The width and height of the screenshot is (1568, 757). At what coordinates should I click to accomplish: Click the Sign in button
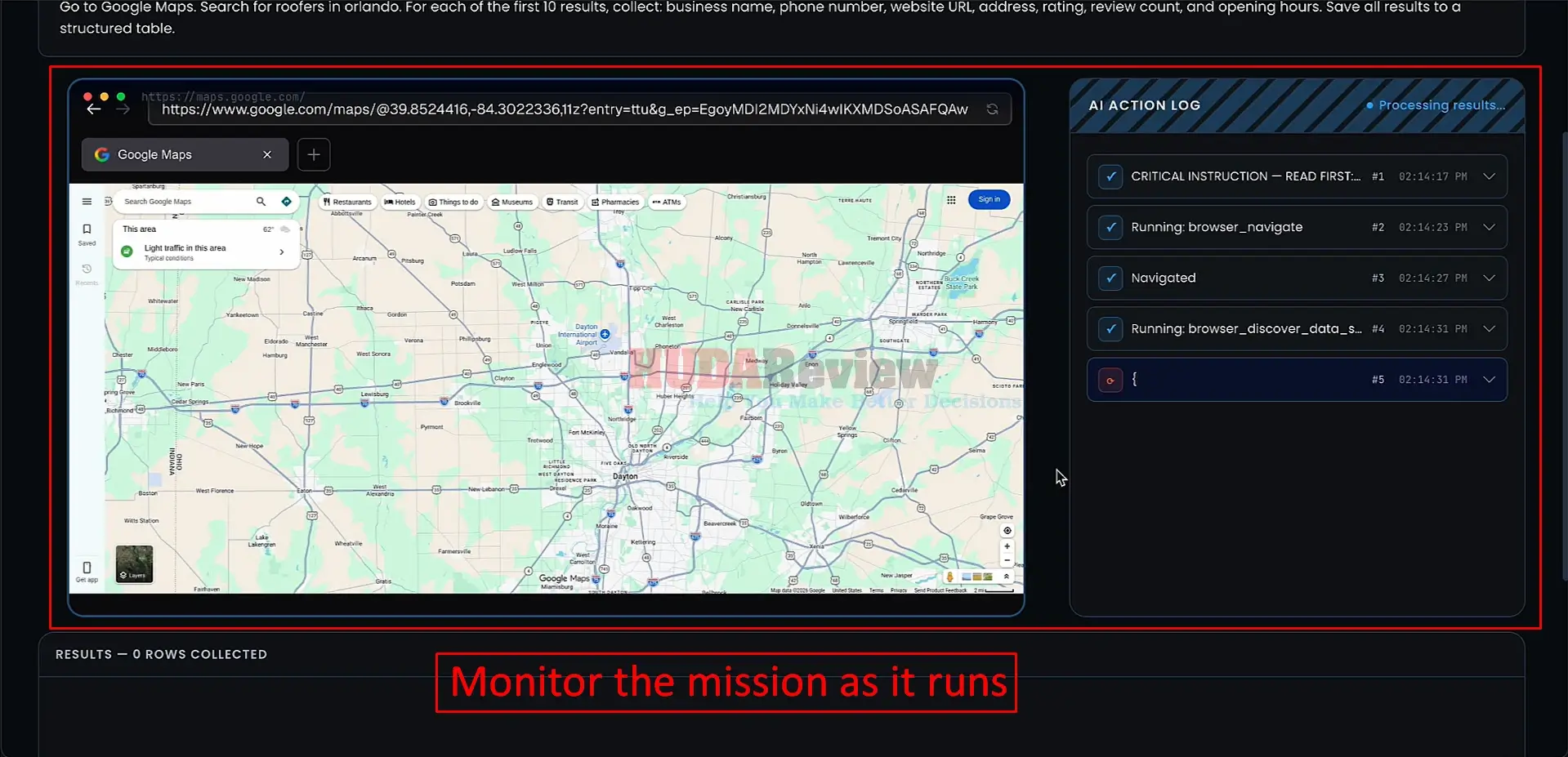point(989,199)
